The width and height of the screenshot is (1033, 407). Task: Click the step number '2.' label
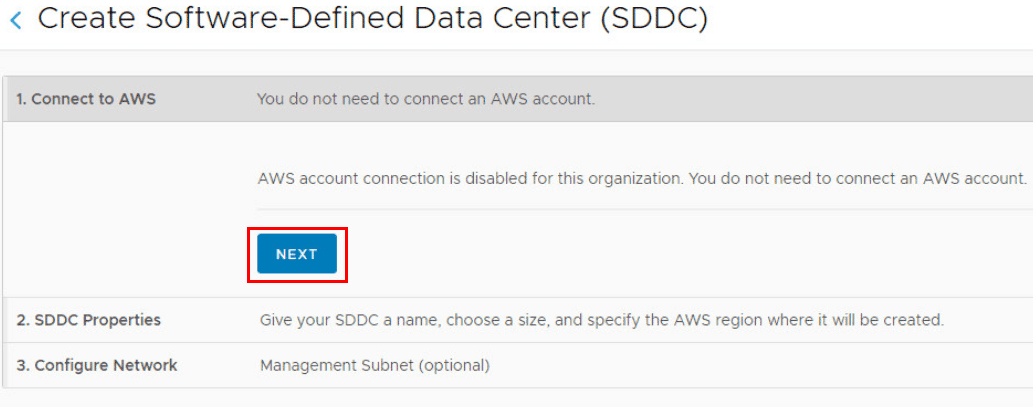coord(22,320)
